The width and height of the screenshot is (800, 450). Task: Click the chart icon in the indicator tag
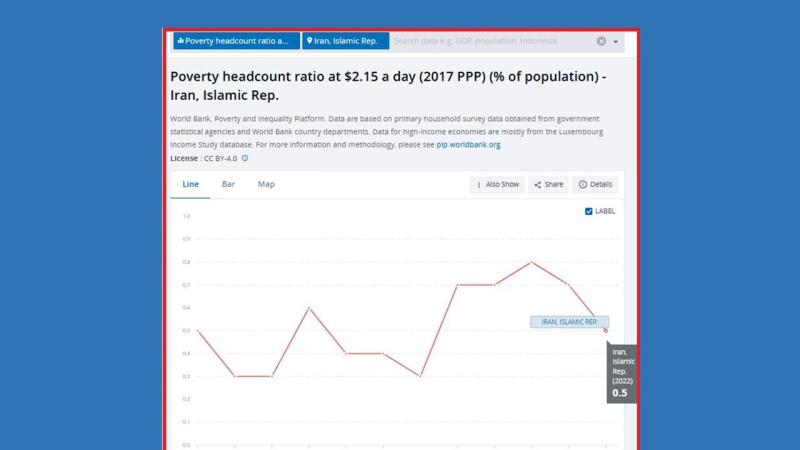pyautogui.click(x=180, y=41)
